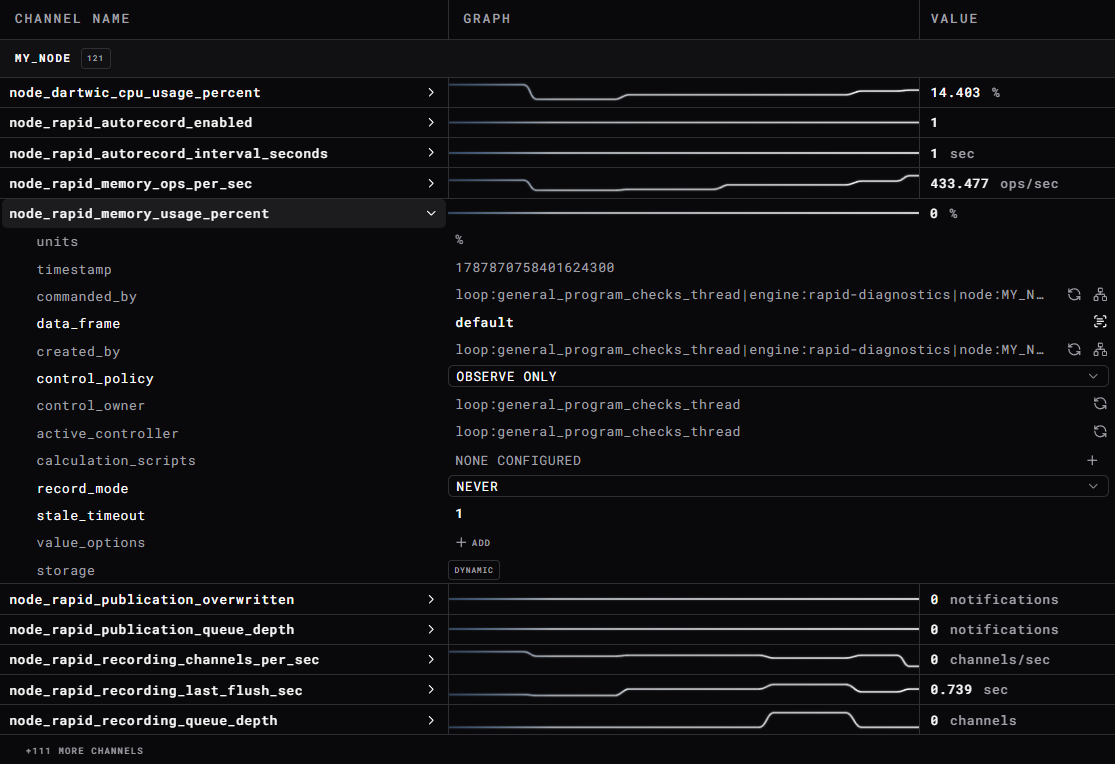Click the stale_timeout value 1
The width and height of the screenshot is (1115, 764).
(459, 514)
